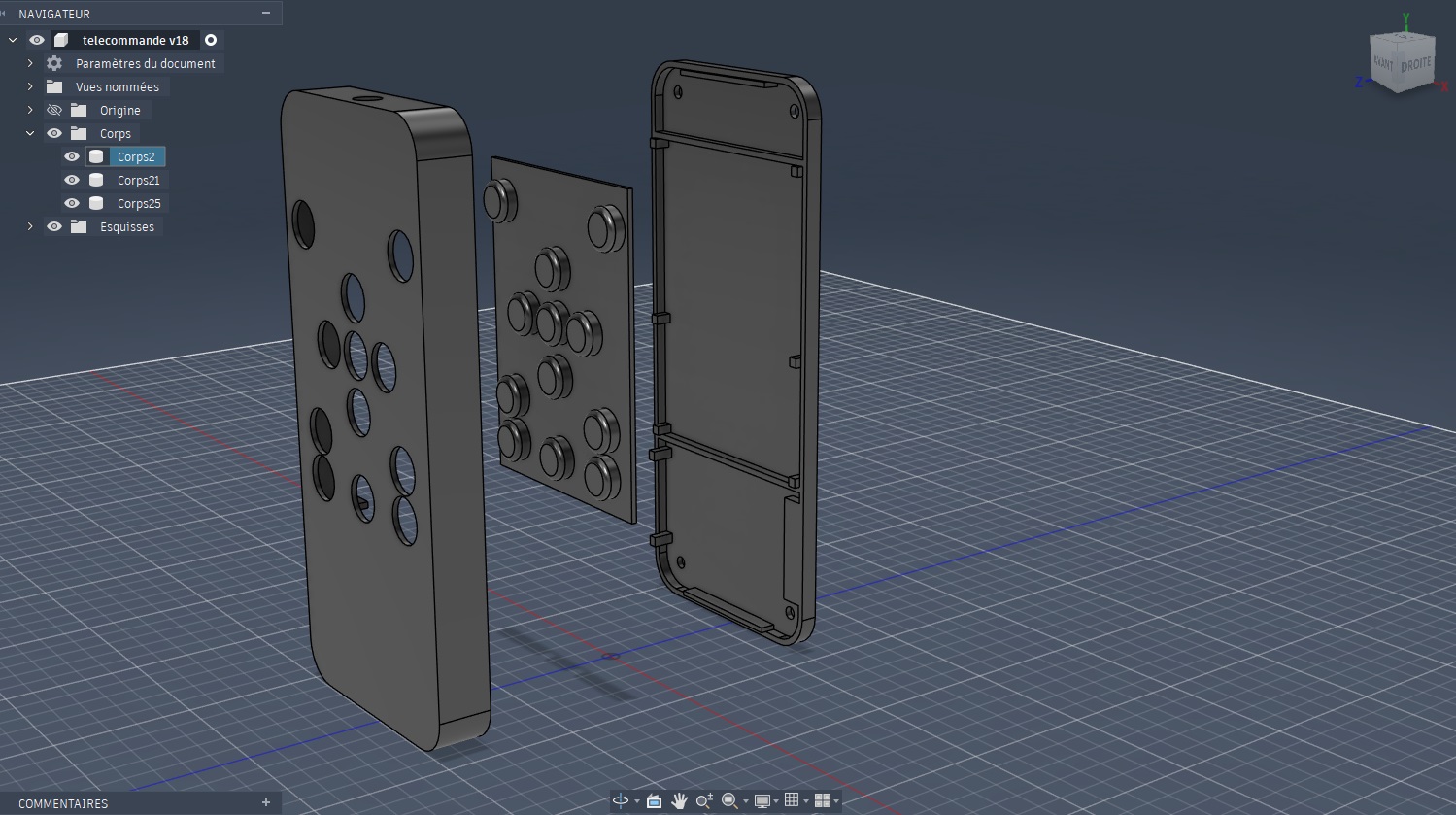The image size is (1456, 815).
Task: Minimize the NAVIGATEUR panel
Action: pos(266,13)
